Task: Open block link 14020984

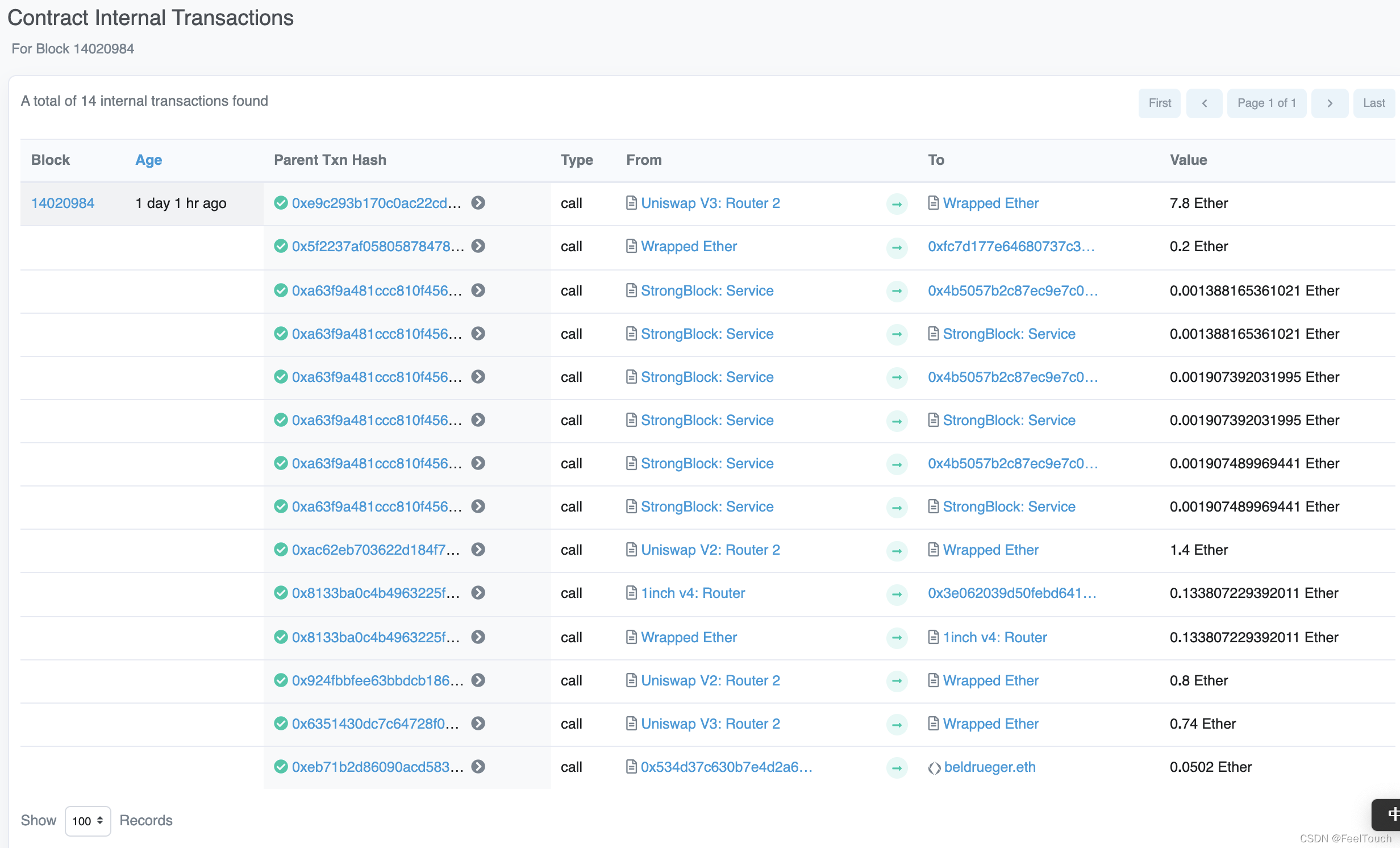Action: point(62,203)
